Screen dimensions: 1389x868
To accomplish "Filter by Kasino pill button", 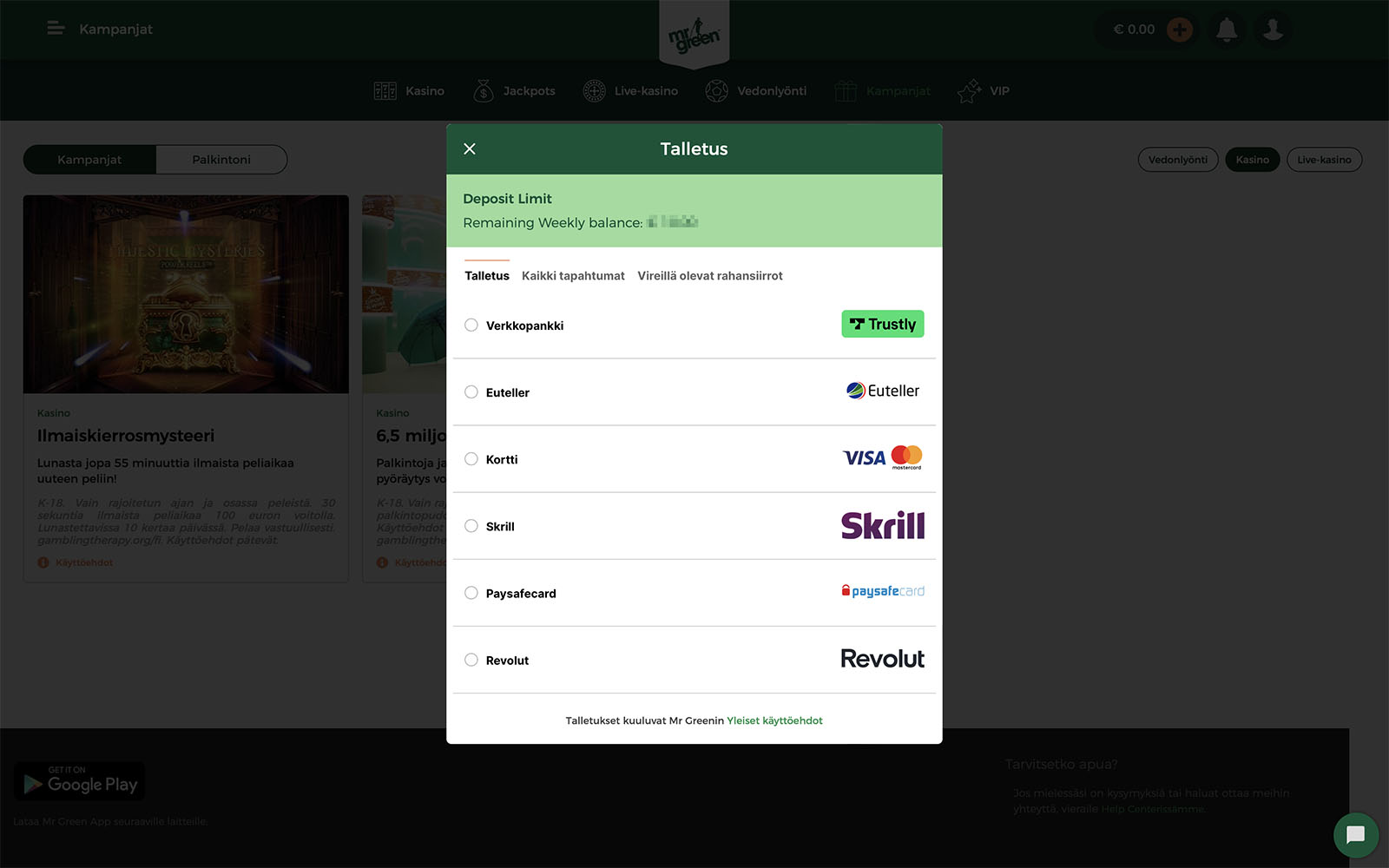I will tap(1252, 160).
